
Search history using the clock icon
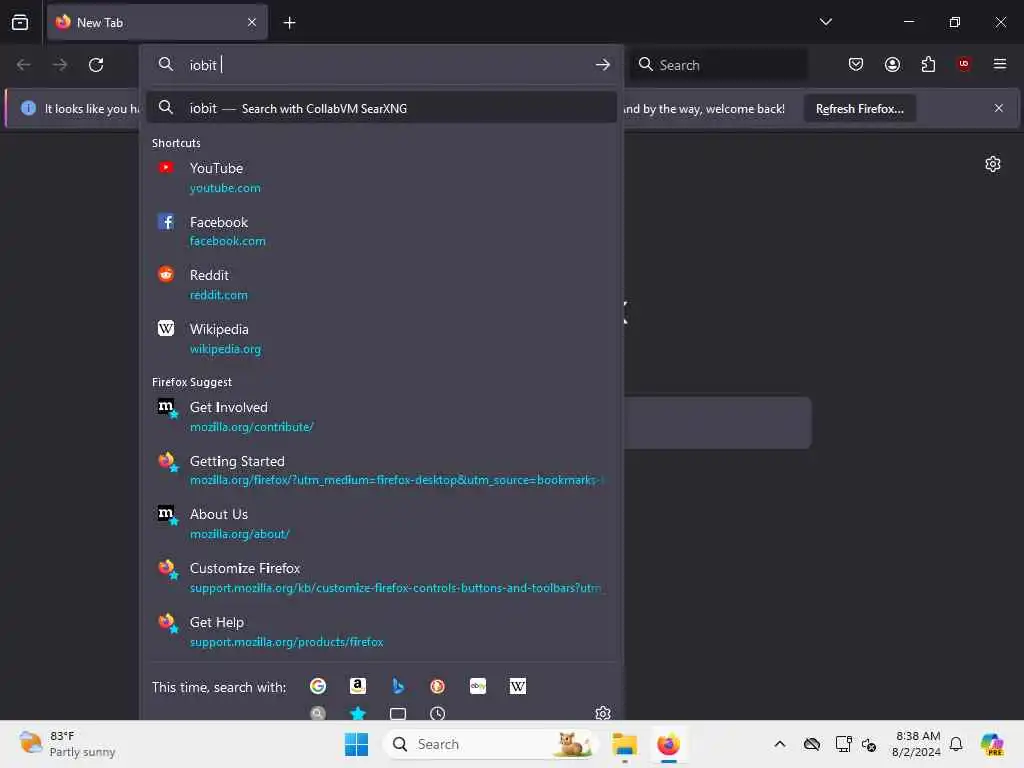click(x=438, y=713)
